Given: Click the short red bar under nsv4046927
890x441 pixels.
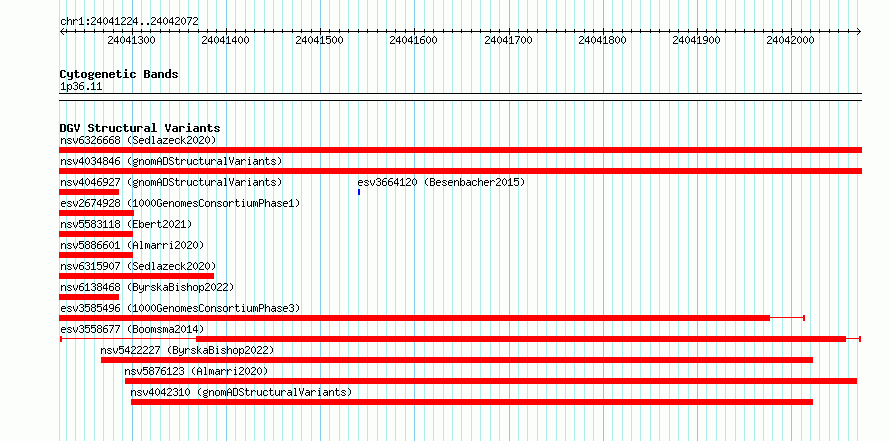Looking at the screenshot, I should coord(89,192).
